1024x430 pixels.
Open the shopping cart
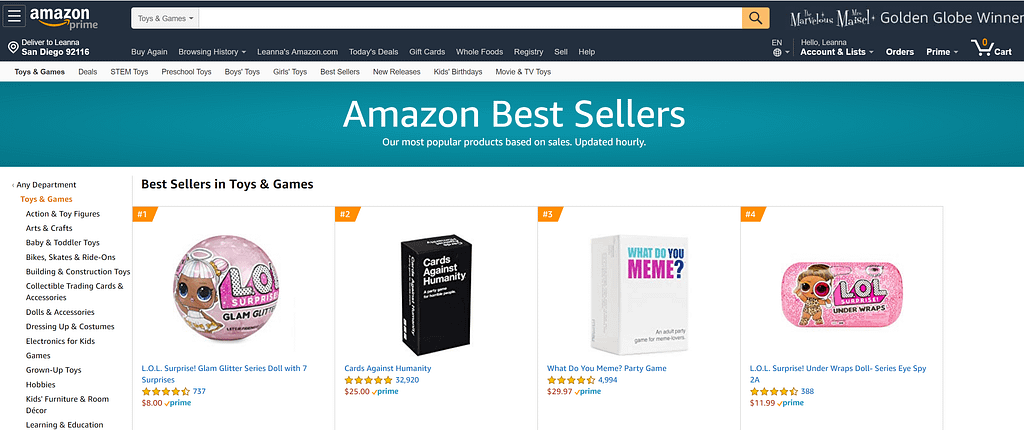(x=991, y=47)
